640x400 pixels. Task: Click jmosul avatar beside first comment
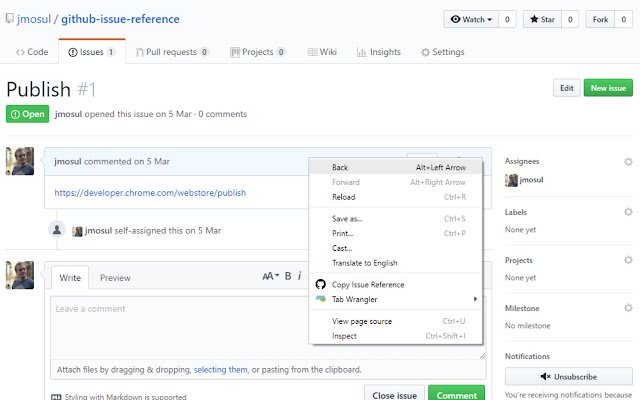point(20,161)
